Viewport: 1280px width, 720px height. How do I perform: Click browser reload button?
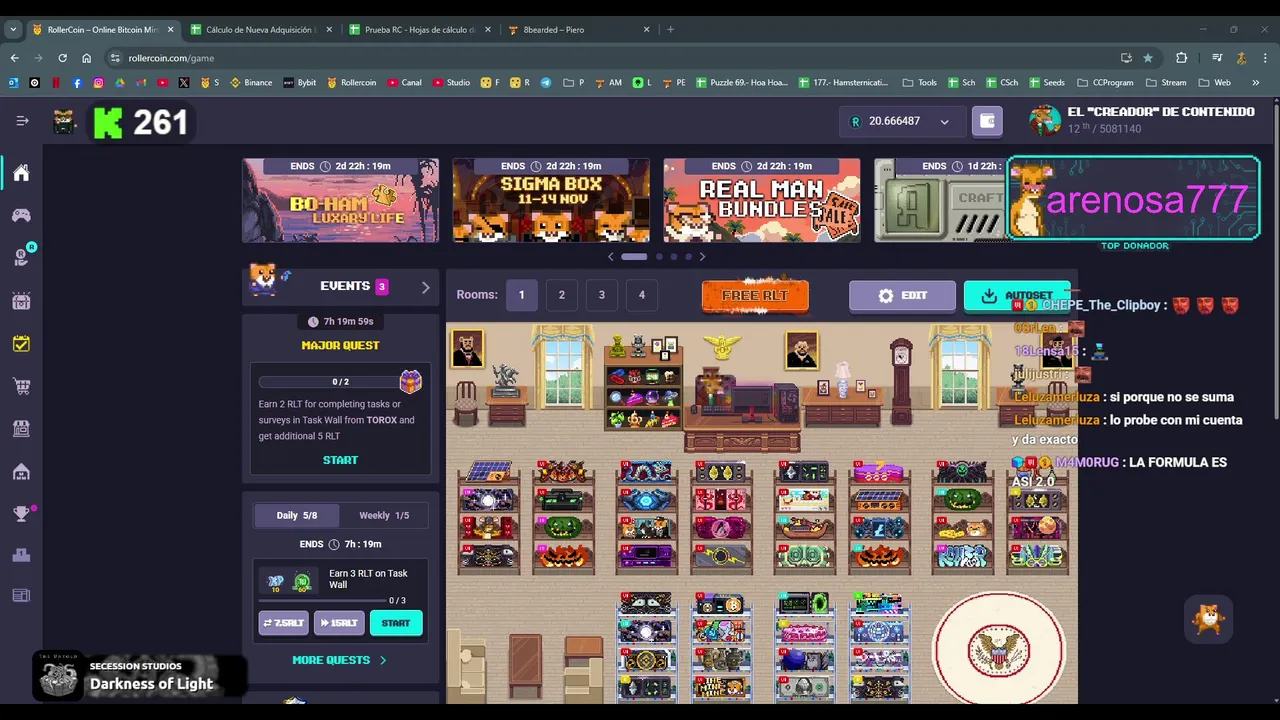point(62,58)
